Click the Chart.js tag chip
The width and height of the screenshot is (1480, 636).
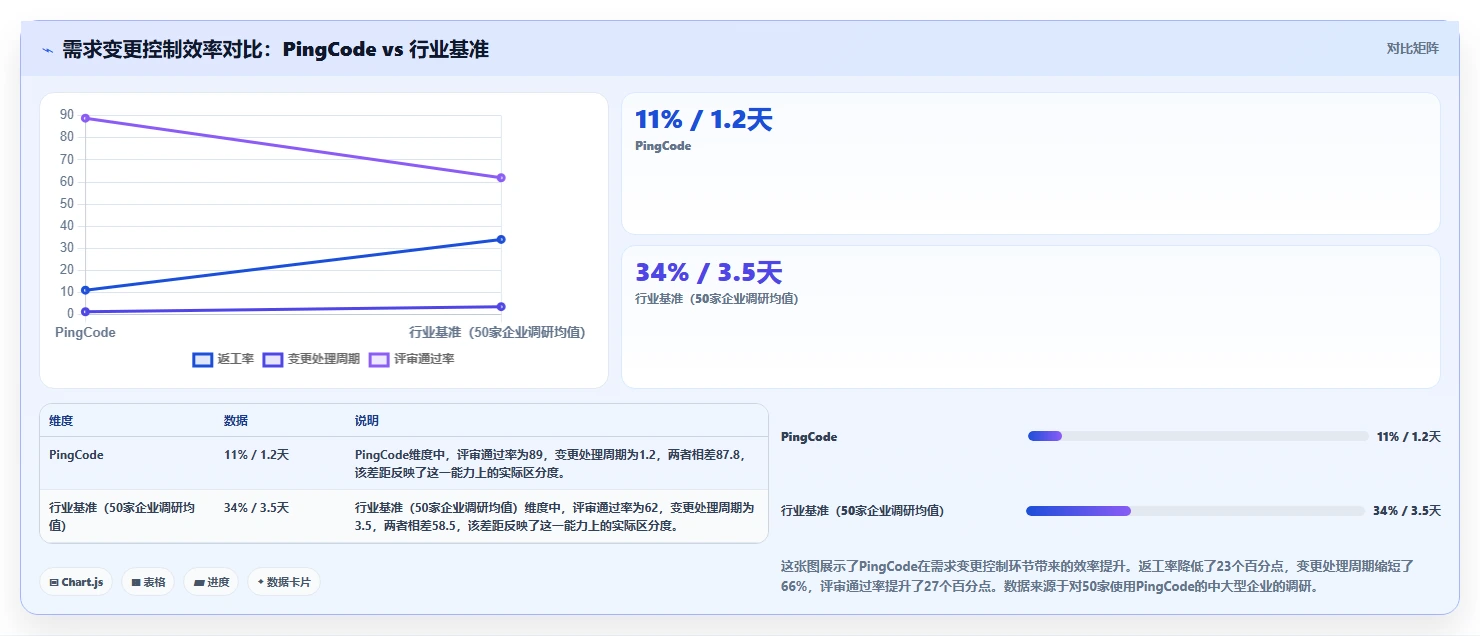76,582
